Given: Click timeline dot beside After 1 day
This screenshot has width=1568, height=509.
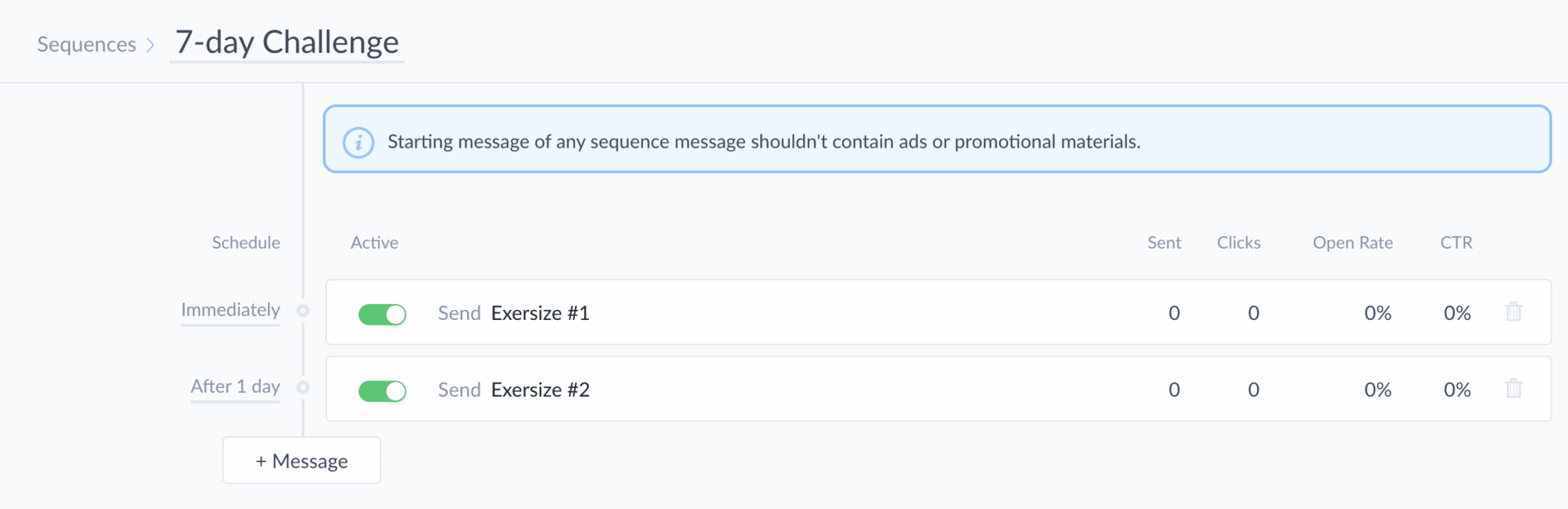Looking at the screenshot, I should 303,387.
